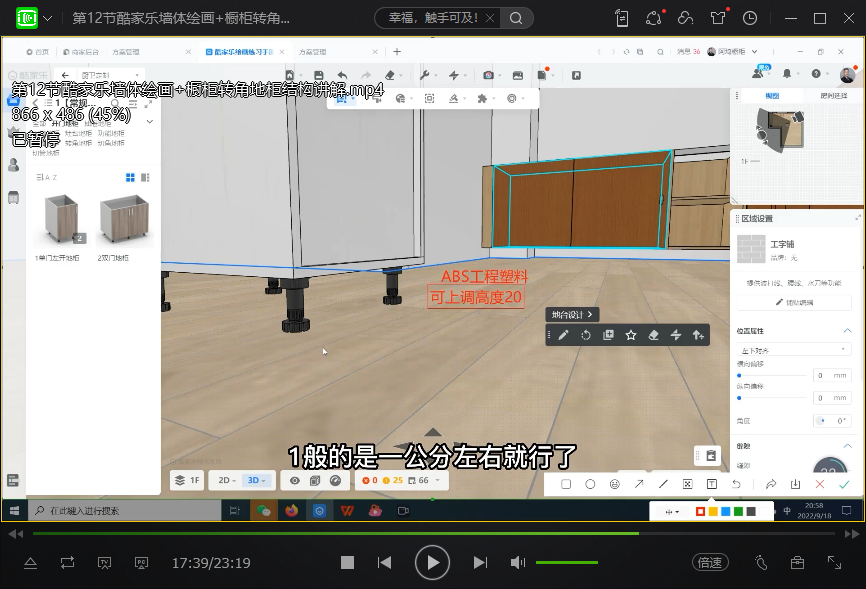Click the save icon in Kujiale toolbar
Image resolution: width=866 pixels, height=589 pixels.
pos(319,75)
